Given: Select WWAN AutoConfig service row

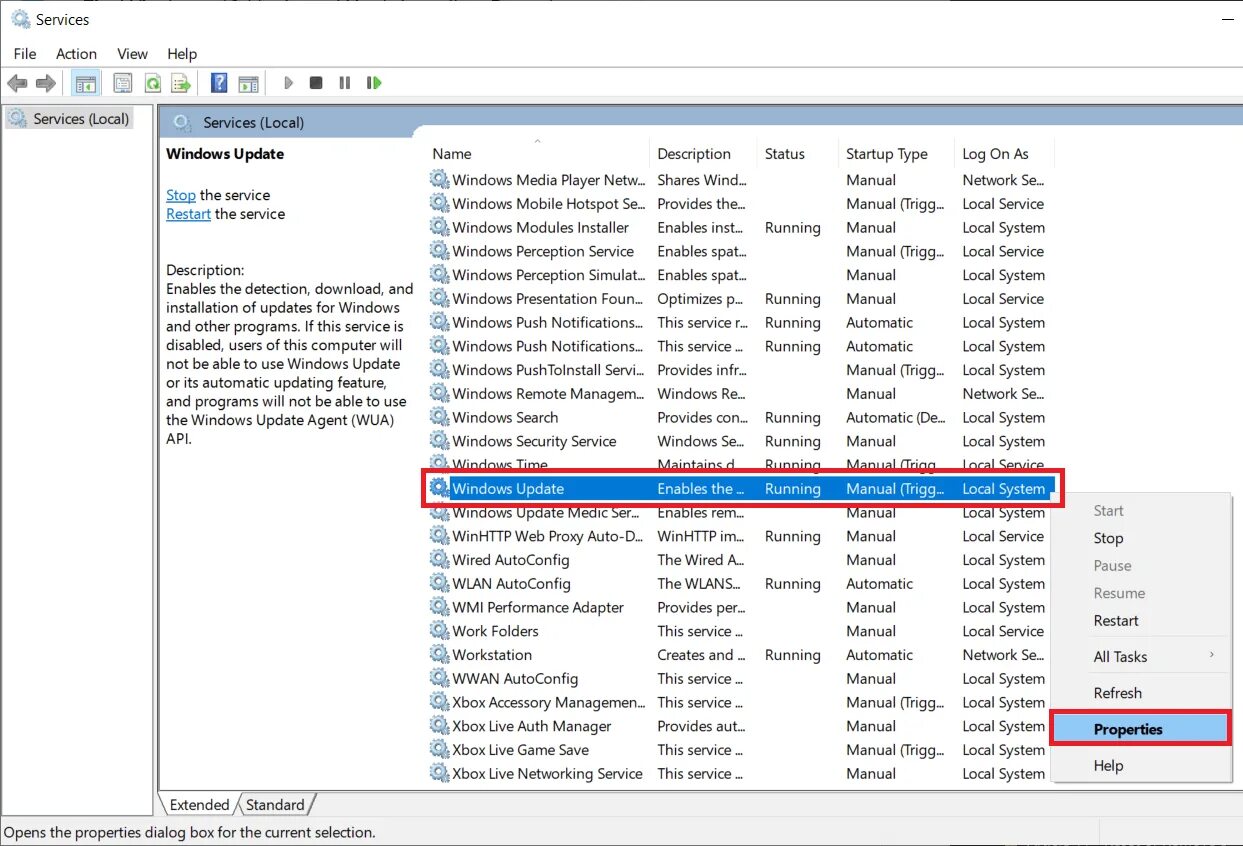Looking at the screenshot, I should click(x=741, y=678).
